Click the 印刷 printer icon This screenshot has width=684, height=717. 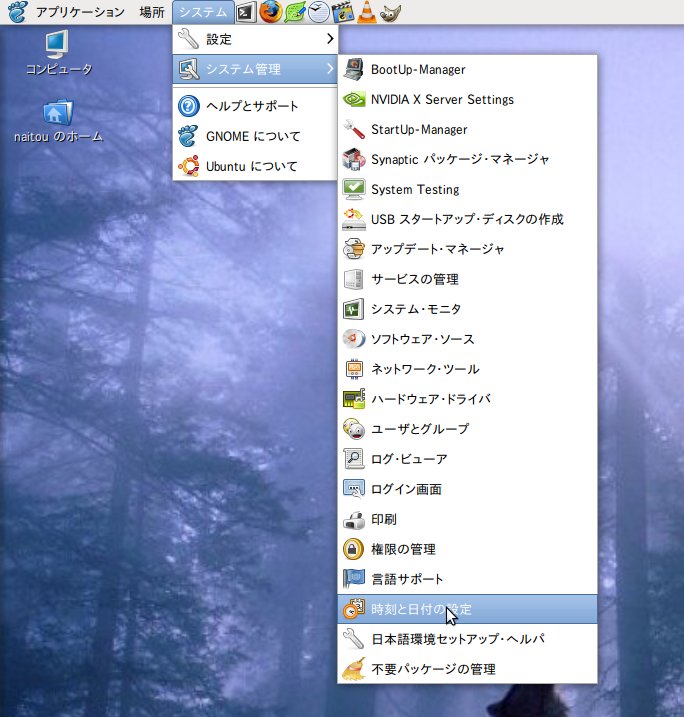pyautogui.click(x=354, y=519)
